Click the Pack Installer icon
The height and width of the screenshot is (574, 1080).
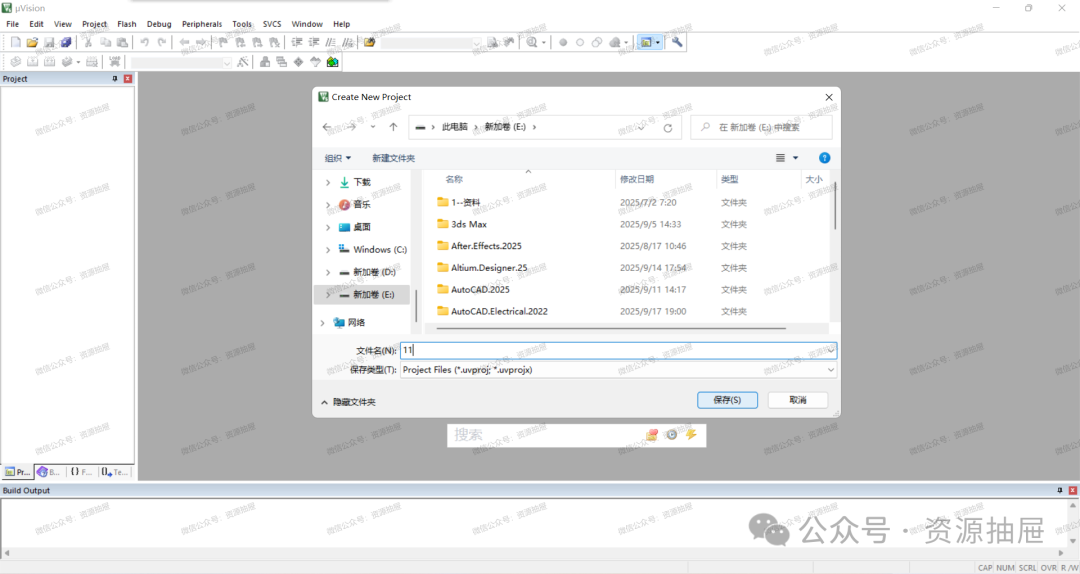(x=333, y=62)
